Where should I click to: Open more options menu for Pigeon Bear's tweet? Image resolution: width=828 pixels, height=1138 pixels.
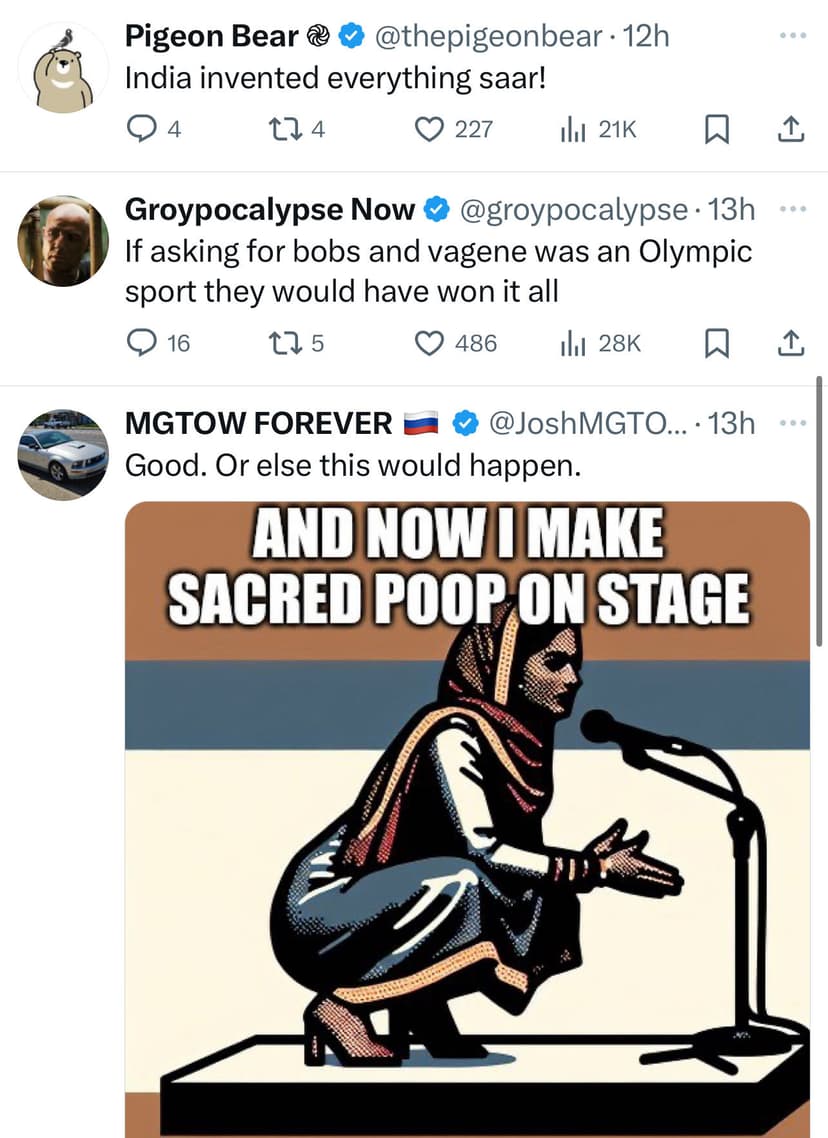[x=793, y=34]
